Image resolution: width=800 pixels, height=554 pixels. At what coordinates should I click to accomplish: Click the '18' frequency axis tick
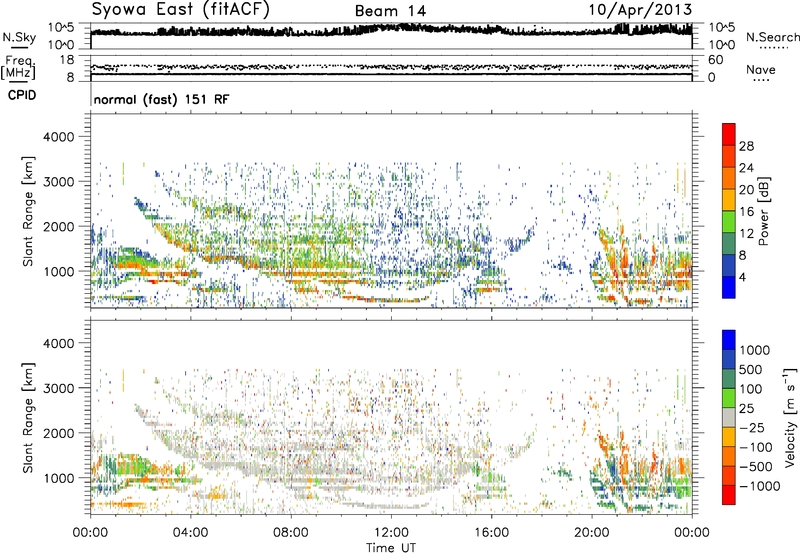(67, 60)
